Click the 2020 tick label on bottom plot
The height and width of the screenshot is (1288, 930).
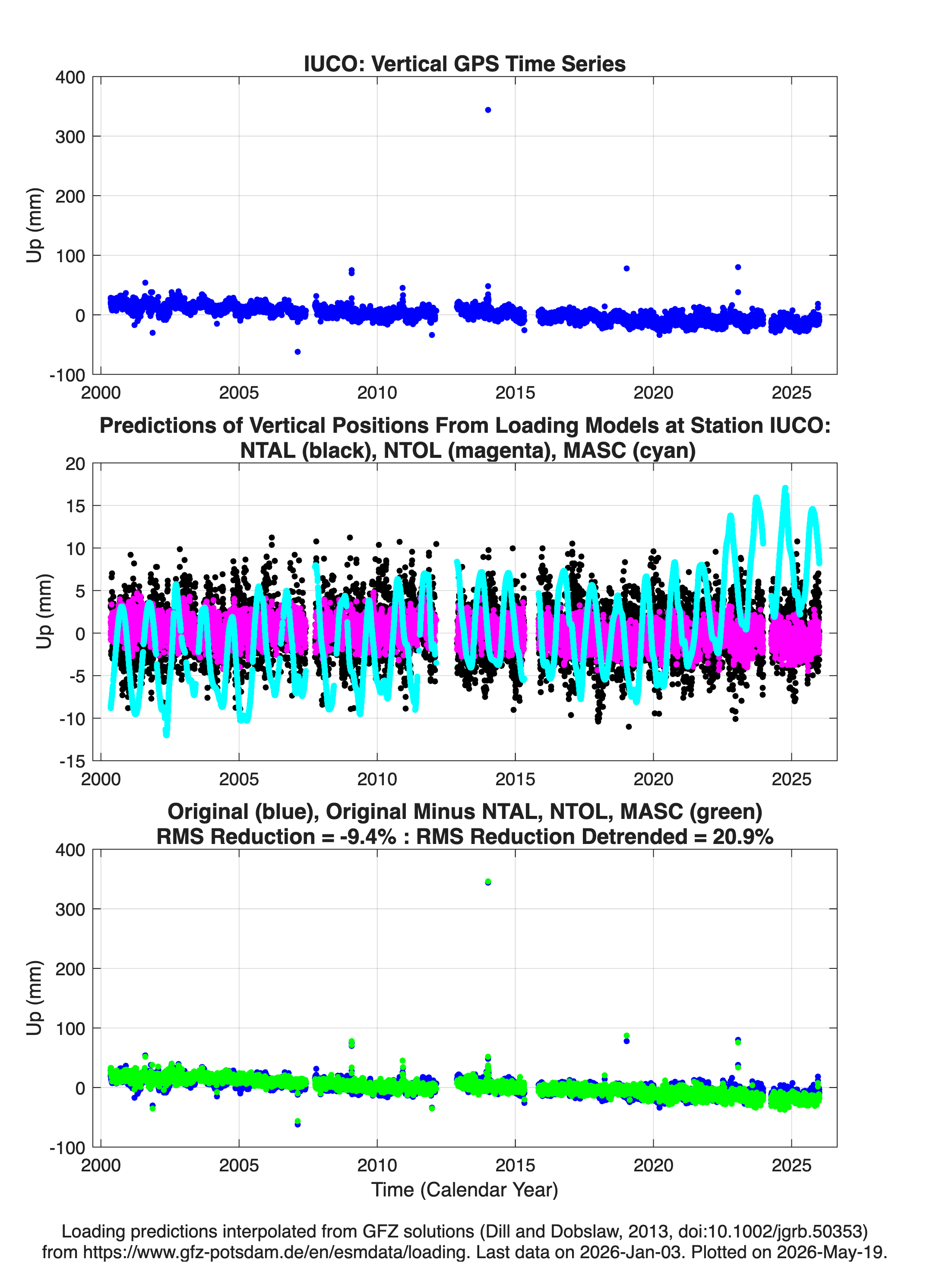point(654,1165)
